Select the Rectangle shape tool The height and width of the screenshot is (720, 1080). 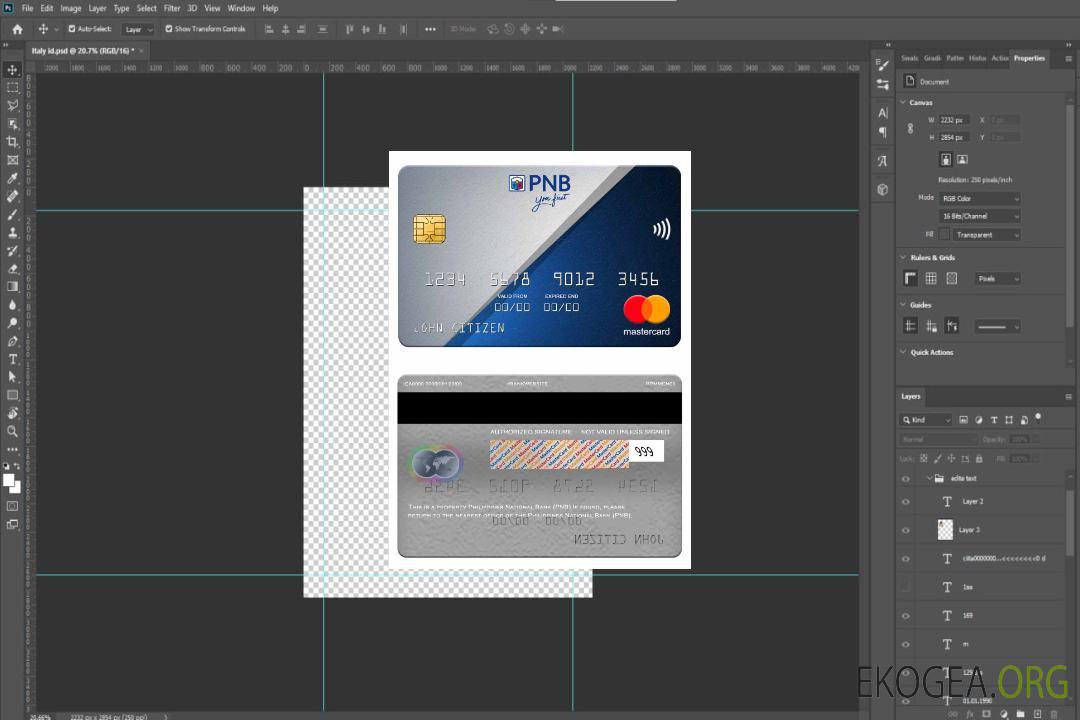[x=12, y=395]
